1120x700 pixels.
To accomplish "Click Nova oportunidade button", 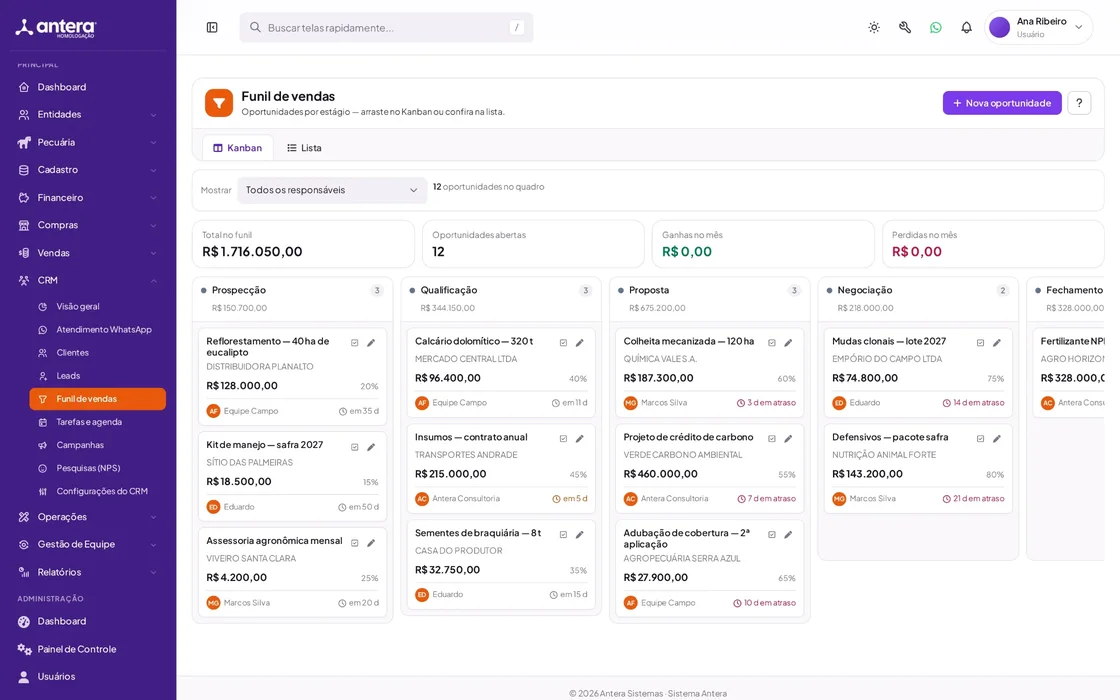I will pos(1001,103).
